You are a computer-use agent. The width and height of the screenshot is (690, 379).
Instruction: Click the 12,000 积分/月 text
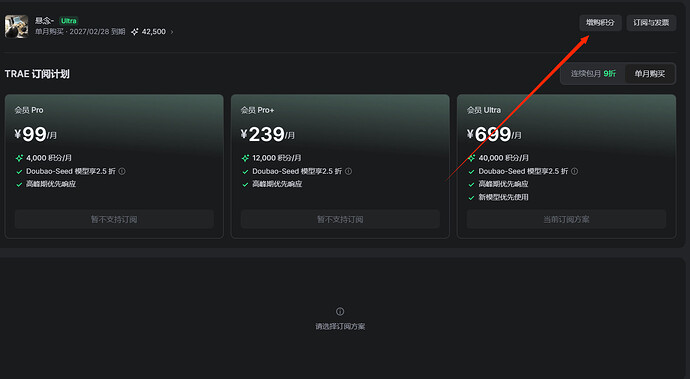coord(277,158)
